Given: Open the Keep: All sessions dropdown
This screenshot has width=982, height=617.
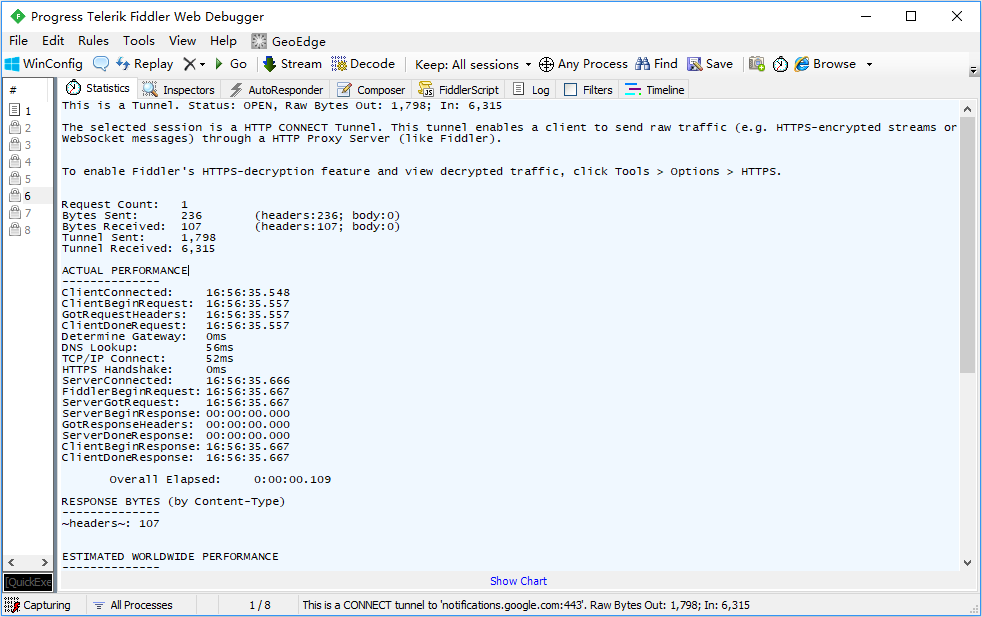Looking at the screenshot, I should click(473, 65).
